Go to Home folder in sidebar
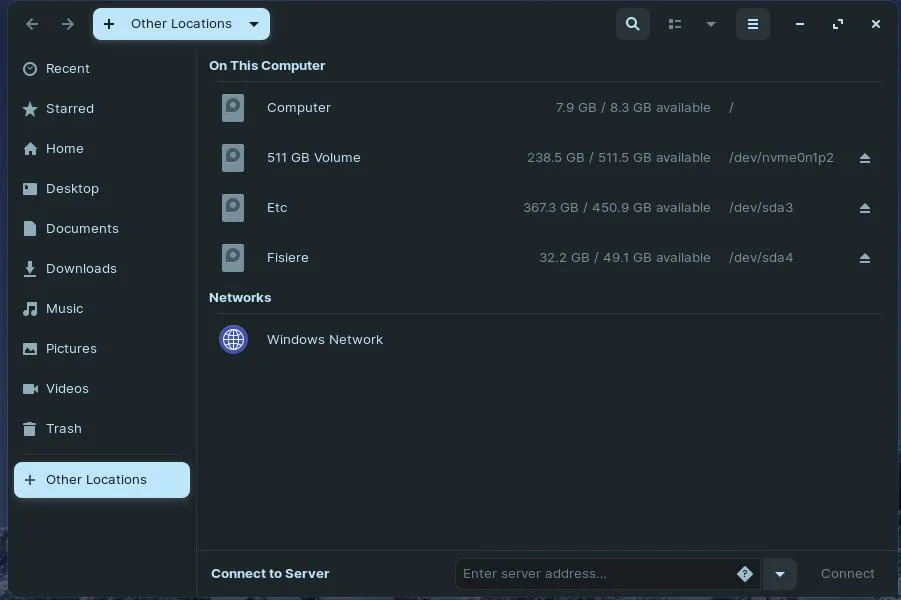Viewport: 901px width, 600px height. (102, 149)
